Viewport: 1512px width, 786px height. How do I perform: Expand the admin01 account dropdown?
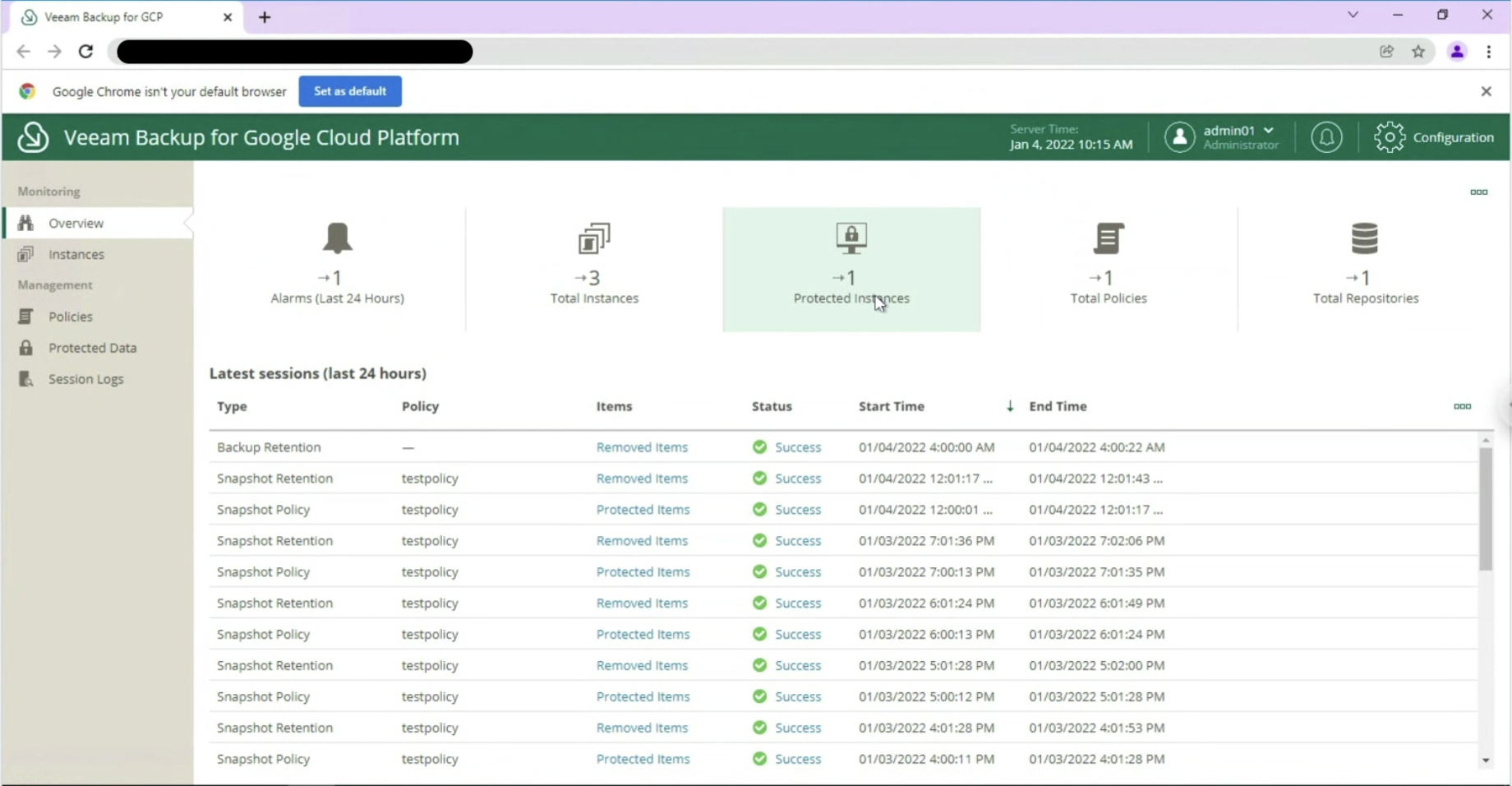(x=1269, y=130)
